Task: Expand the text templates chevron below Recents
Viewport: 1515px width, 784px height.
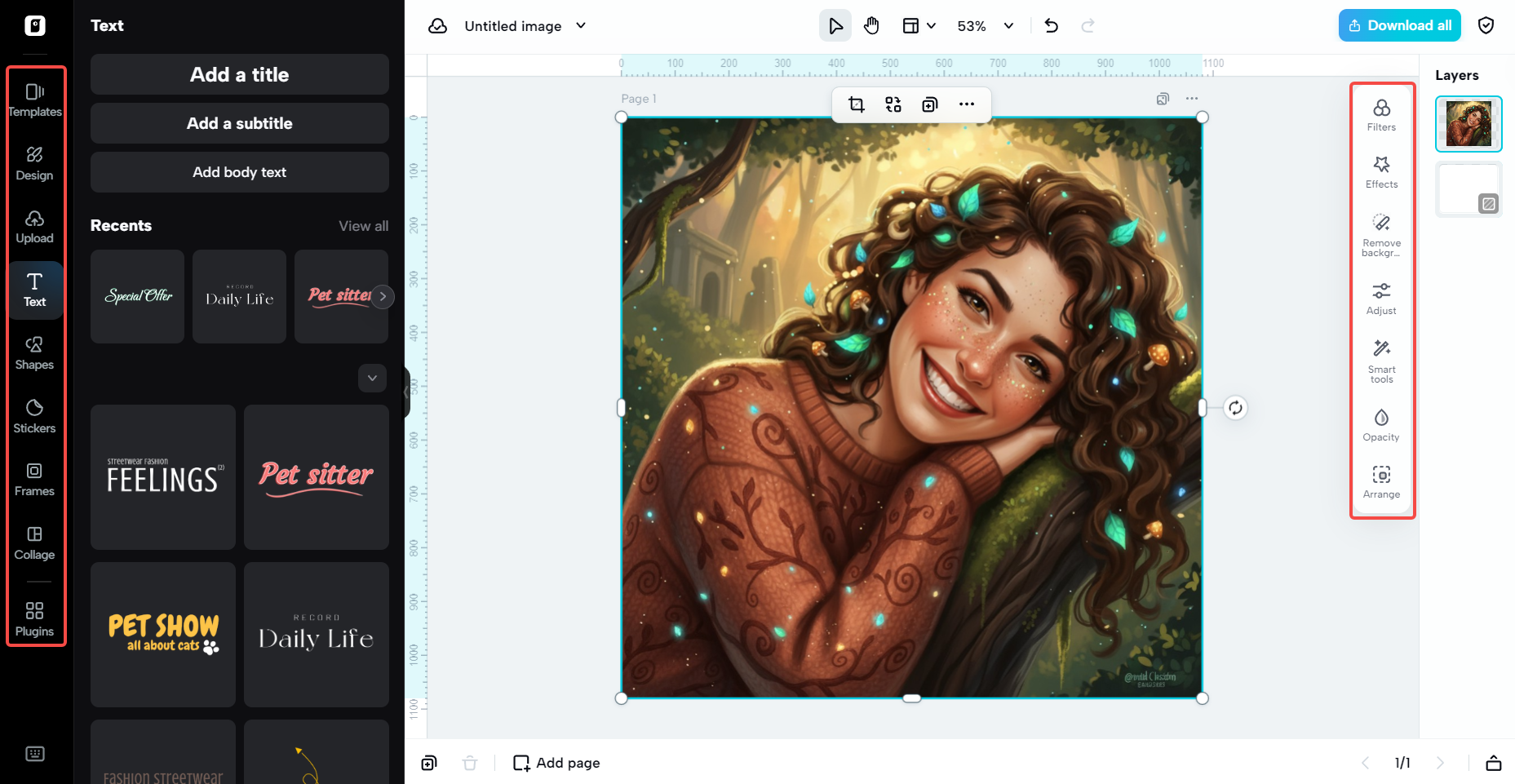Action: pyautogui.click(x=372, y=378)
